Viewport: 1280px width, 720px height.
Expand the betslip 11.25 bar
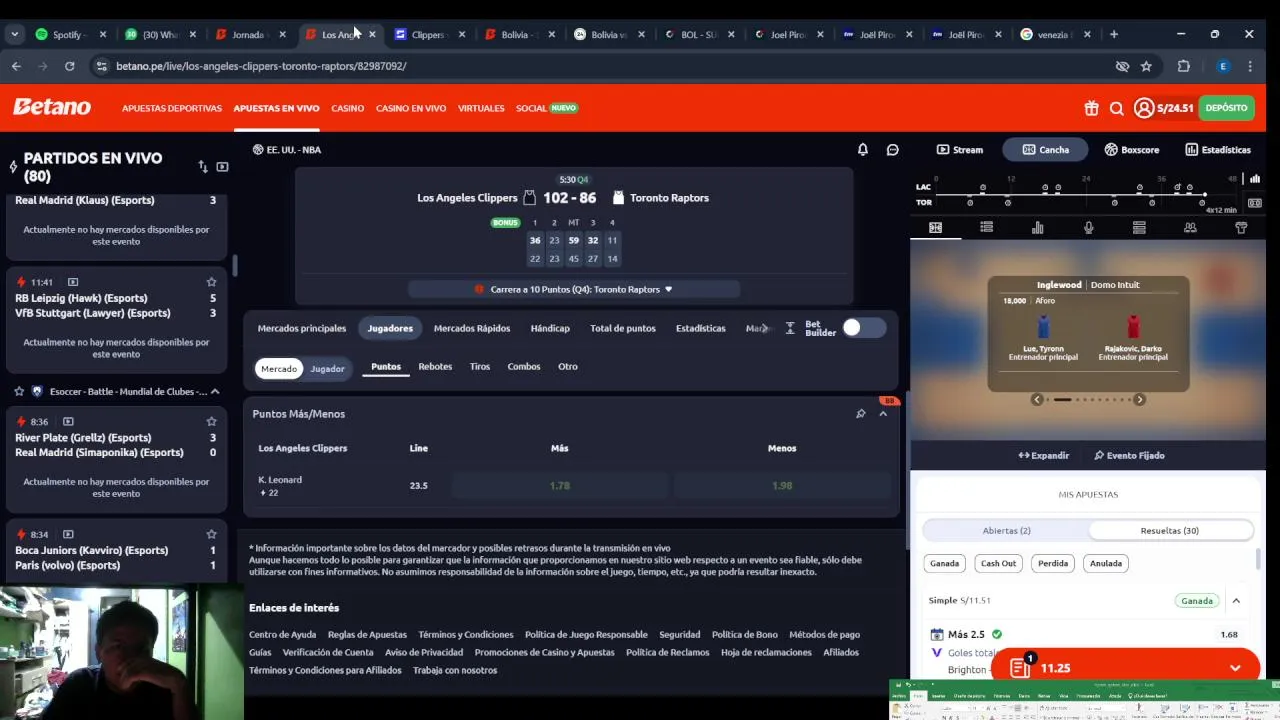point(1124,668)
